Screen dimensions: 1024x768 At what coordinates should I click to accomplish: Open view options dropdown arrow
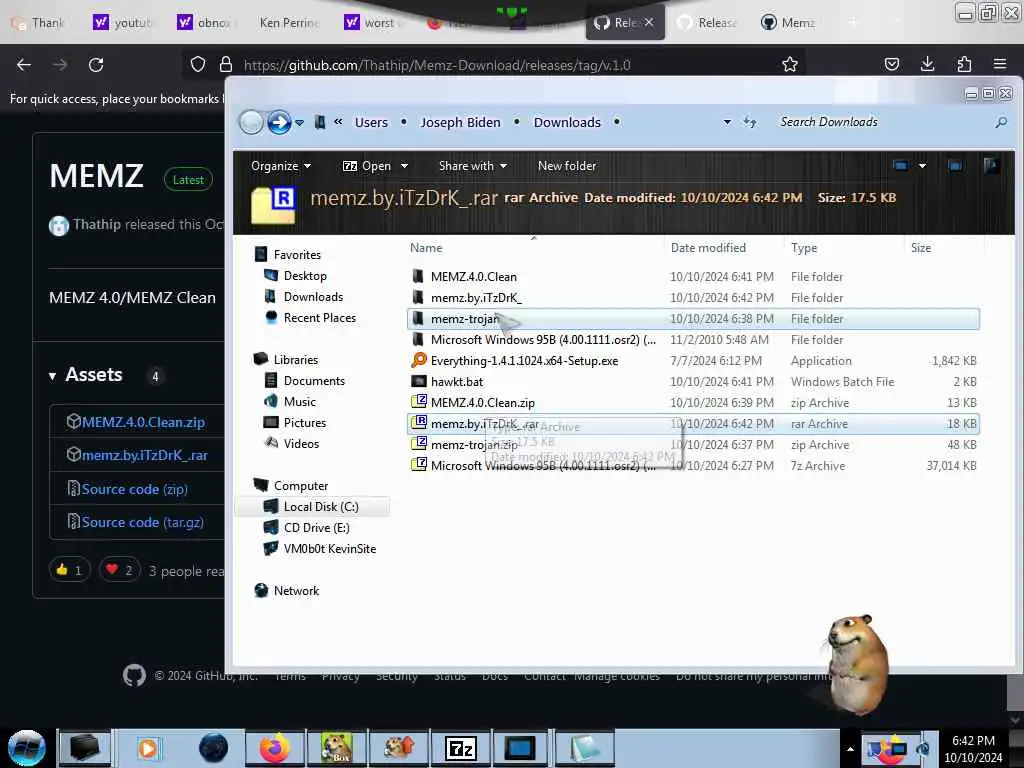point(922,166)
